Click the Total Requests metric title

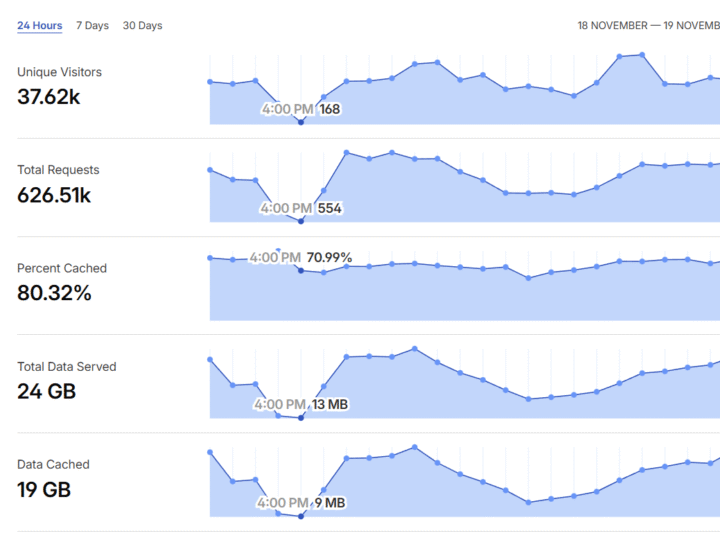click(58, 170)
